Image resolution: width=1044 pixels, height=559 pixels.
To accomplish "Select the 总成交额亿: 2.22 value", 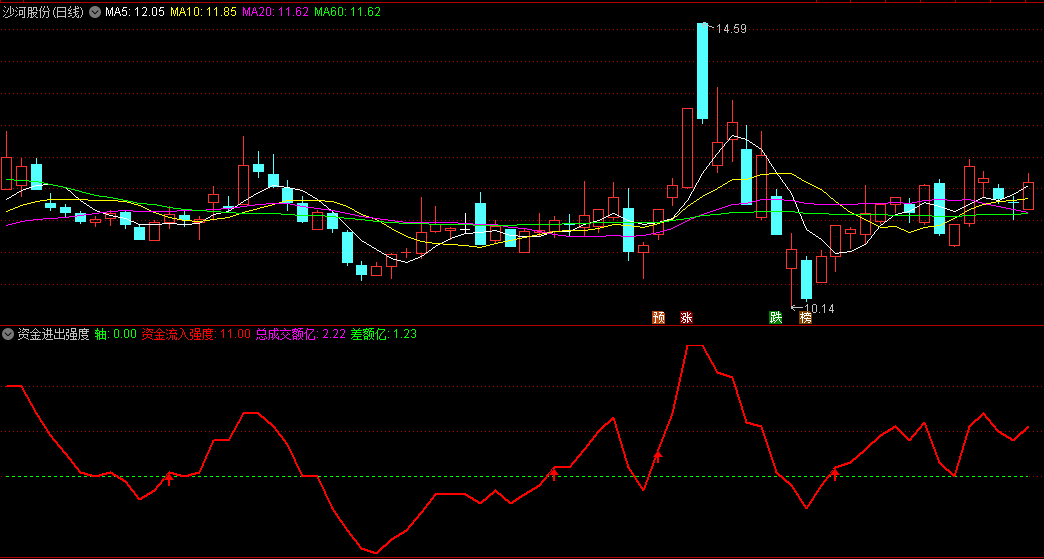I will tap(300, 334).
